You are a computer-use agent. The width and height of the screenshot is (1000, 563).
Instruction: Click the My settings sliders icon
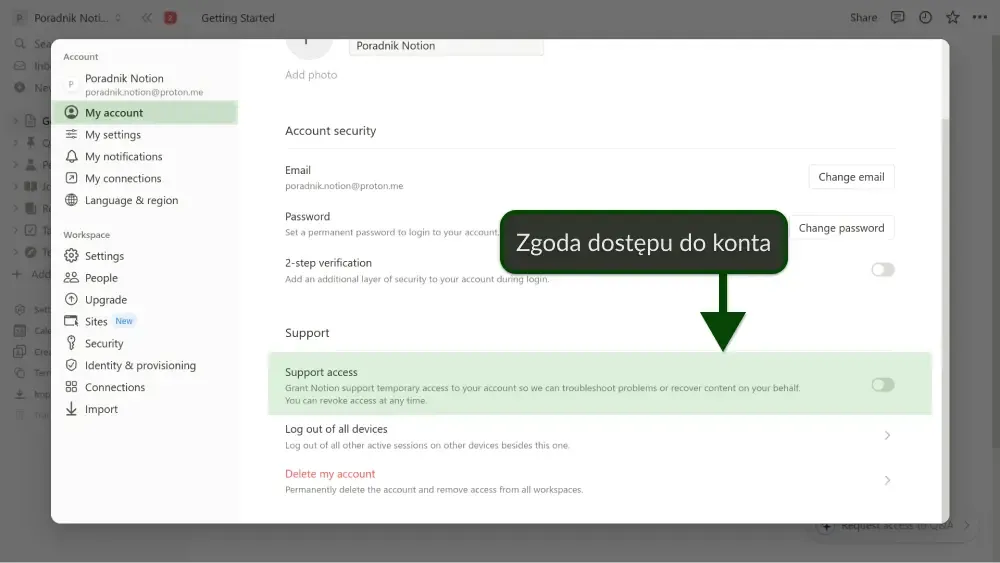click(71, 134)
